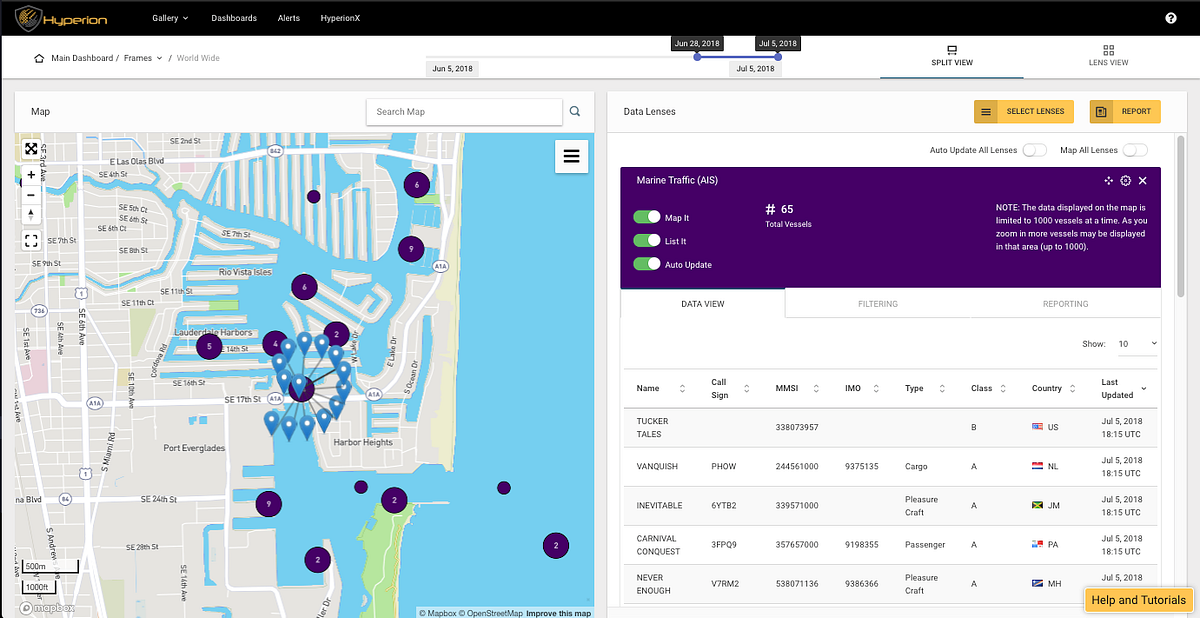Open the help question mark icon
Screen dimensions: 1200x618
click(1170, 17)
